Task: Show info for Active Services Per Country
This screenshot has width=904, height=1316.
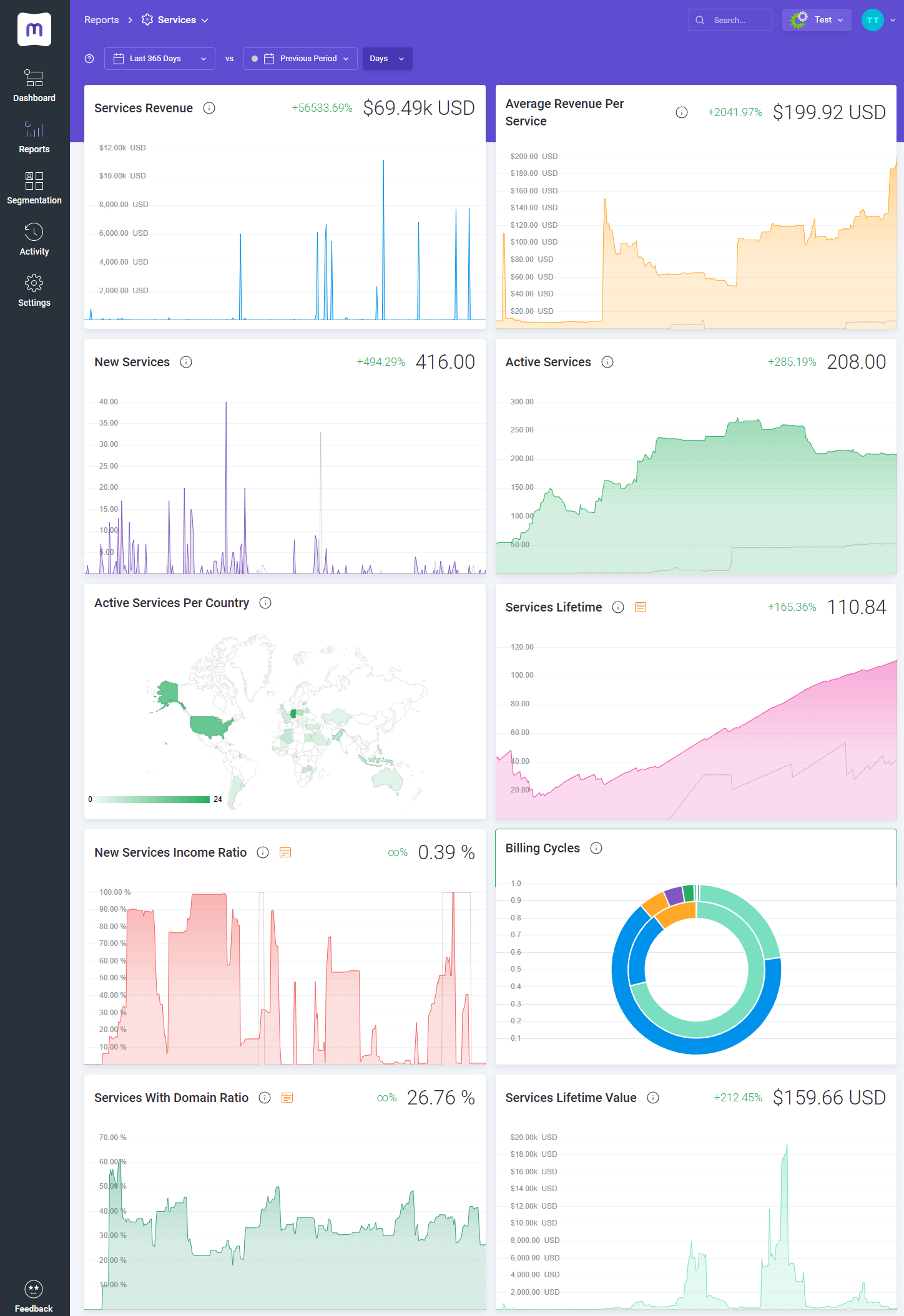Action: coord(265,603)
